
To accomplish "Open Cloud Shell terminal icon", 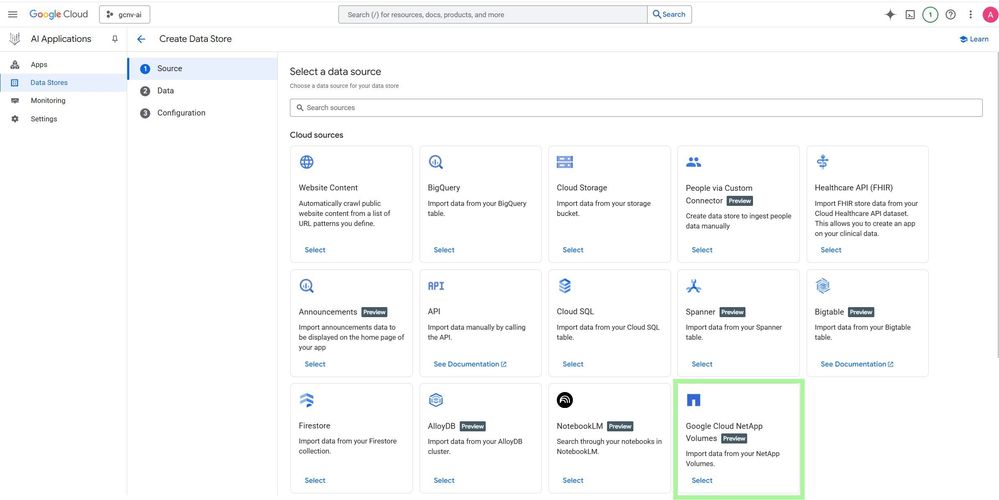I will click(910, 14).
